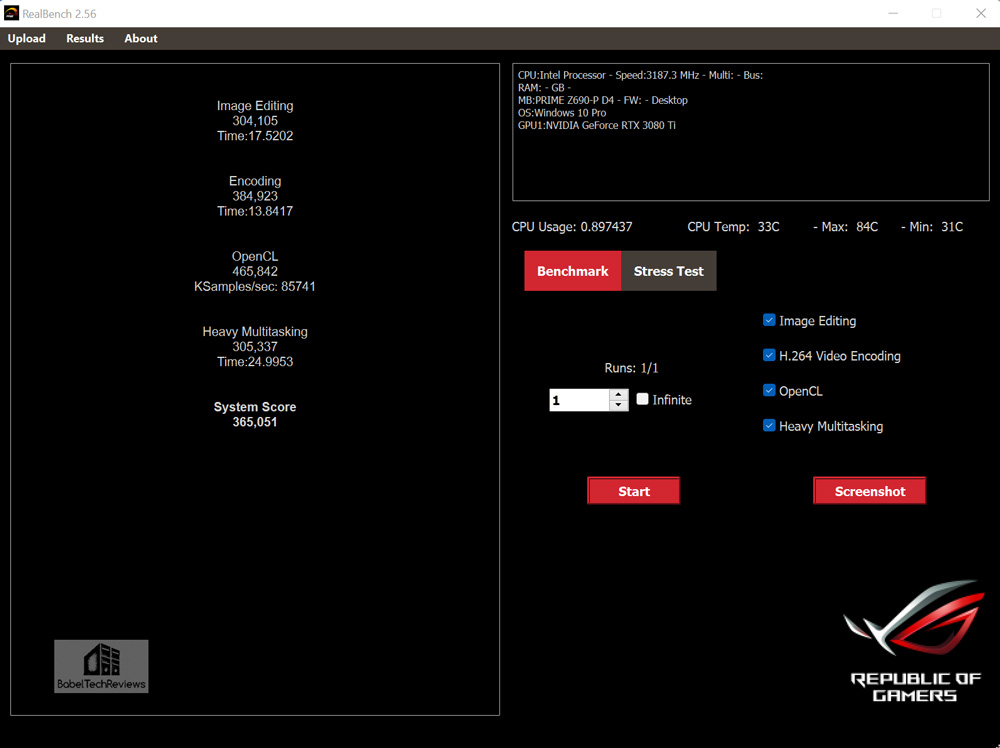
Task: Click the Encoding score 384,923
Action: pos(255,196)
